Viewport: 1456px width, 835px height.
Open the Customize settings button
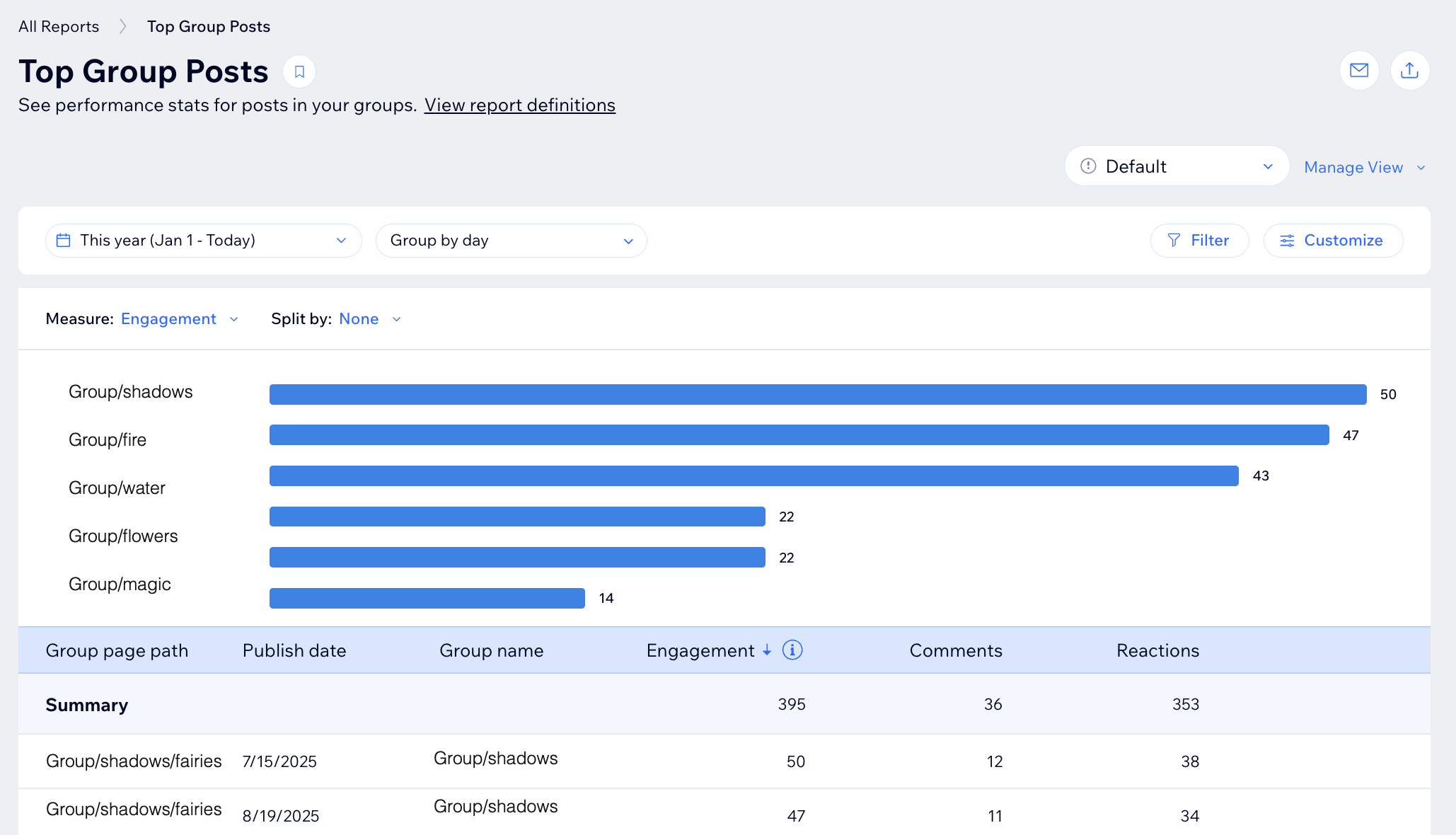click(x=1332, y=241)
